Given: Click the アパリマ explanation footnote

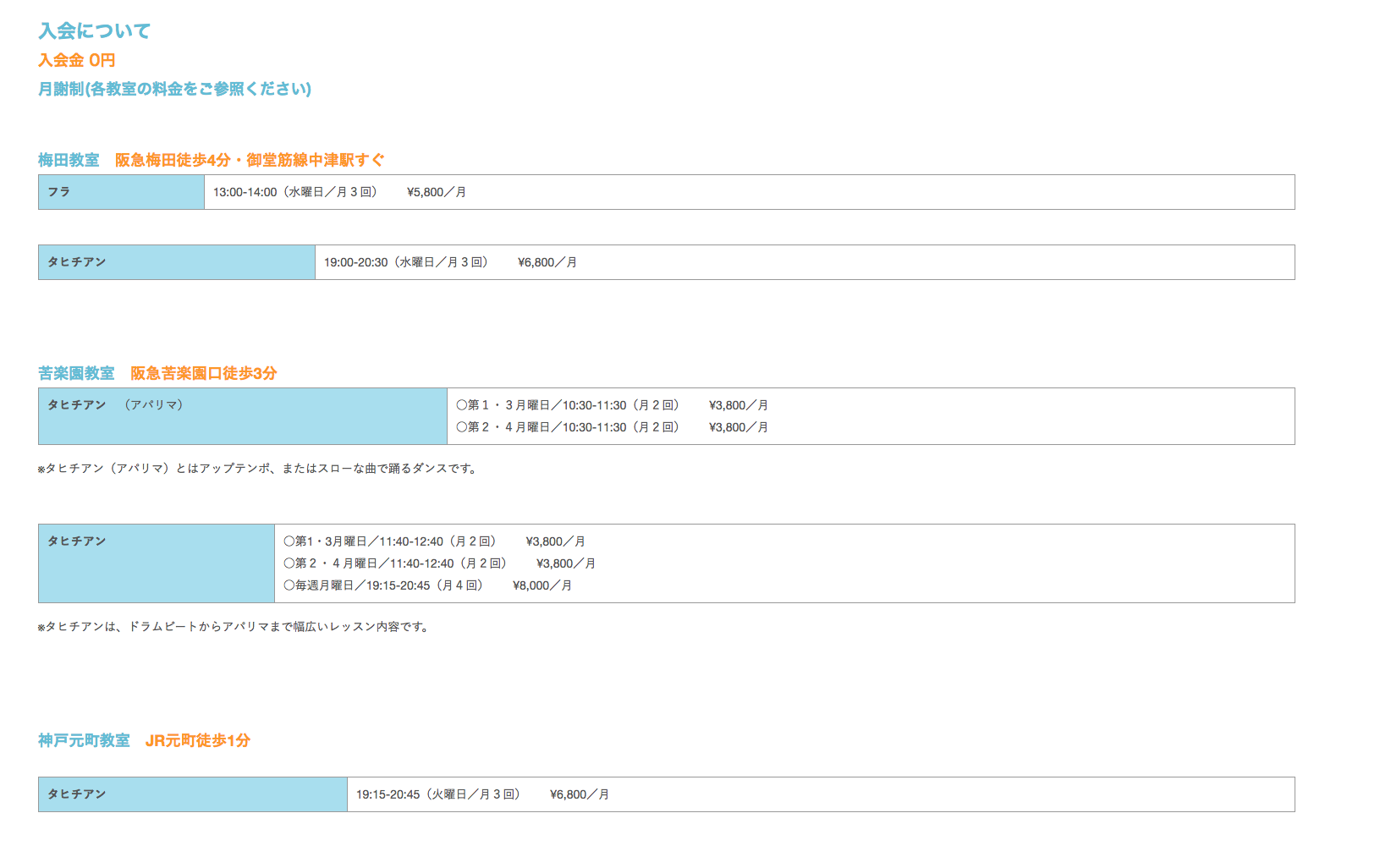Looking at the screenshot, I should (x=258, y=468).
